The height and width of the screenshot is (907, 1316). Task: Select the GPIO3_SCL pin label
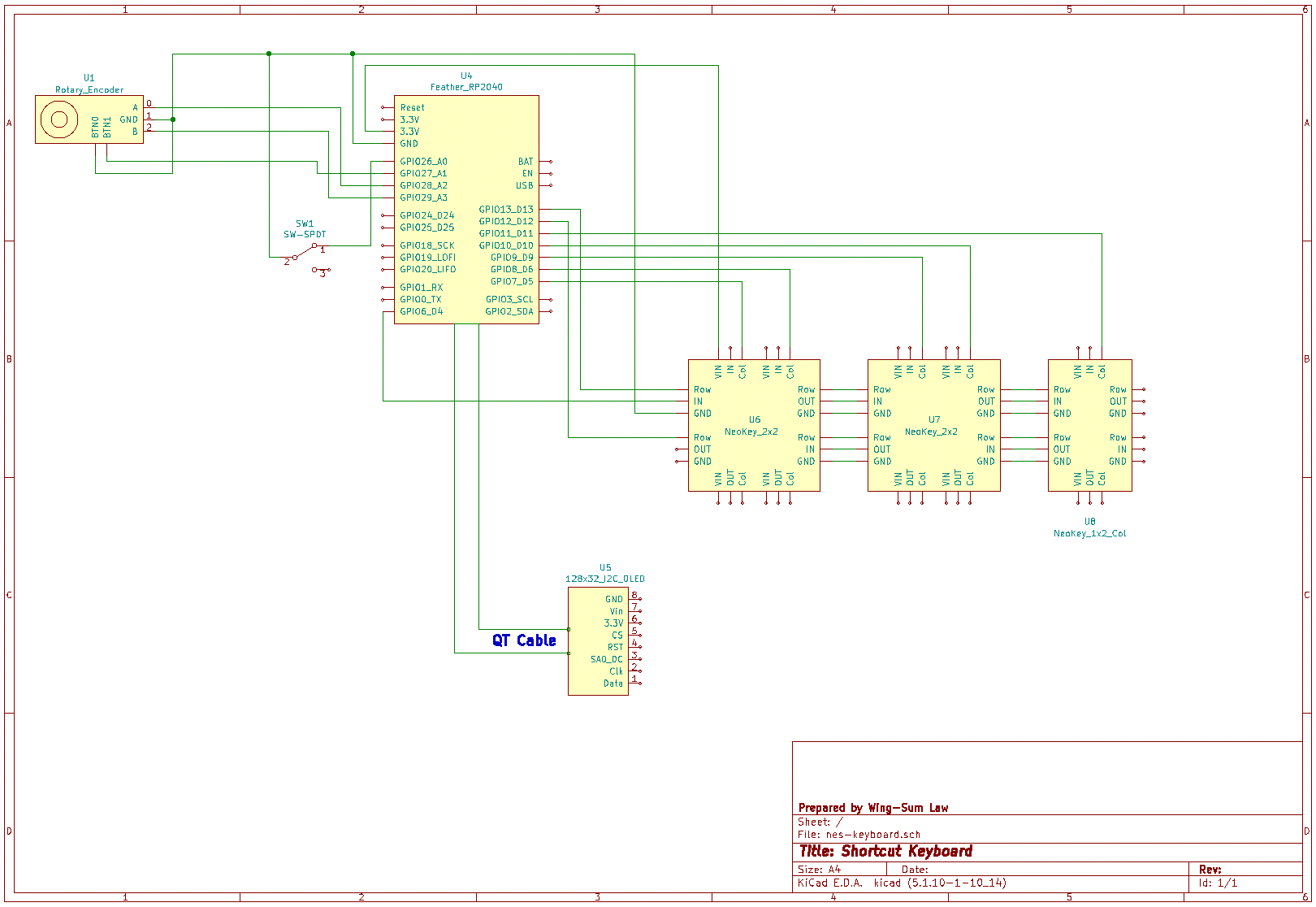(x=509, y=299)
